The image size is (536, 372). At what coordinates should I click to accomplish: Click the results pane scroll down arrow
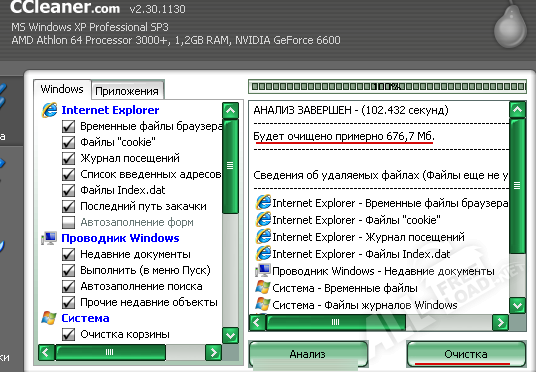(x=517, y=306)
